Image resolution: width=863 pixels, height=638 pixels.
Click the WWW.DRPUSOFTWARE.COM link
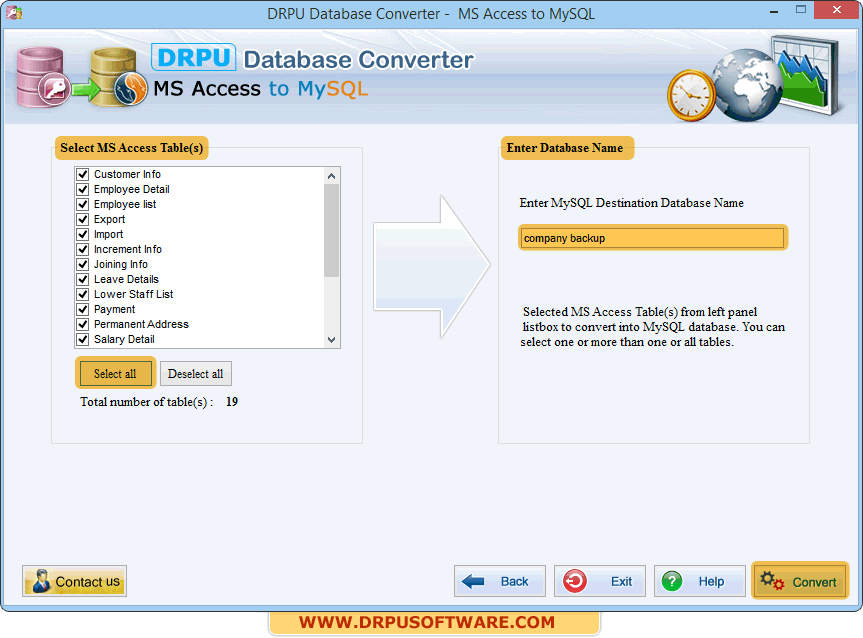click(427, 622)
